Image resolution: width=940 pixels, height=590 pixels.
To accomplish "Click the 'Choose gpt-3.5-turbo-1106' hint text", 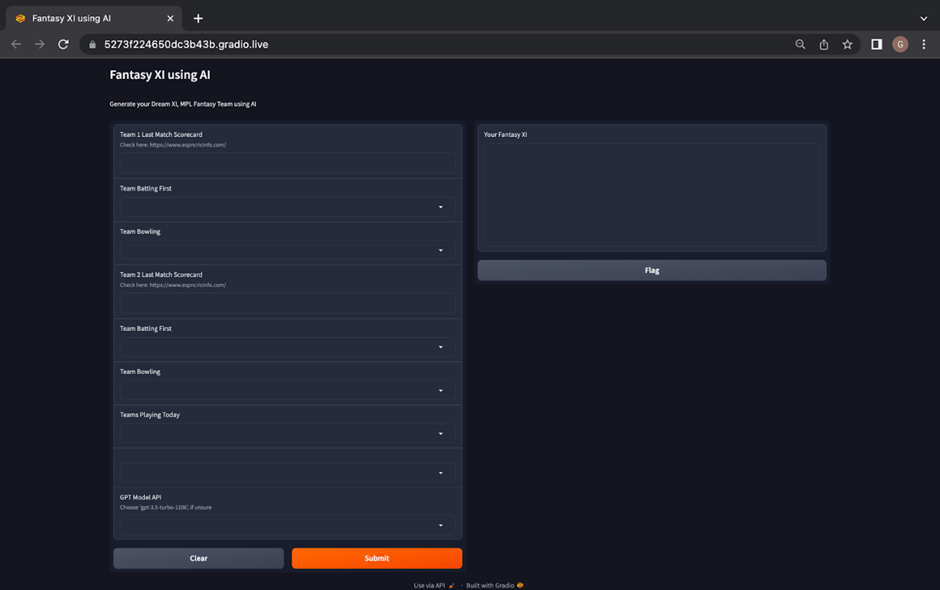I will (x=165, y=507).
